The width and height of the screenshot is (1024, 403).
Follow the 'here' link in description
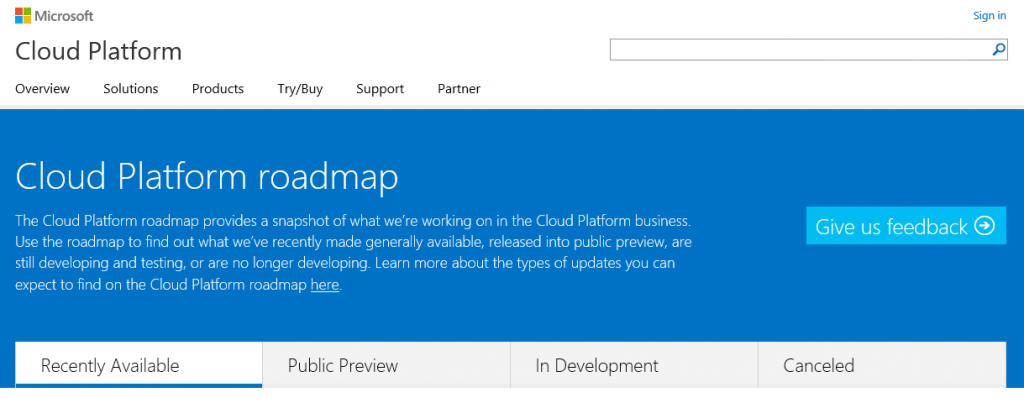tap(325, 285)
